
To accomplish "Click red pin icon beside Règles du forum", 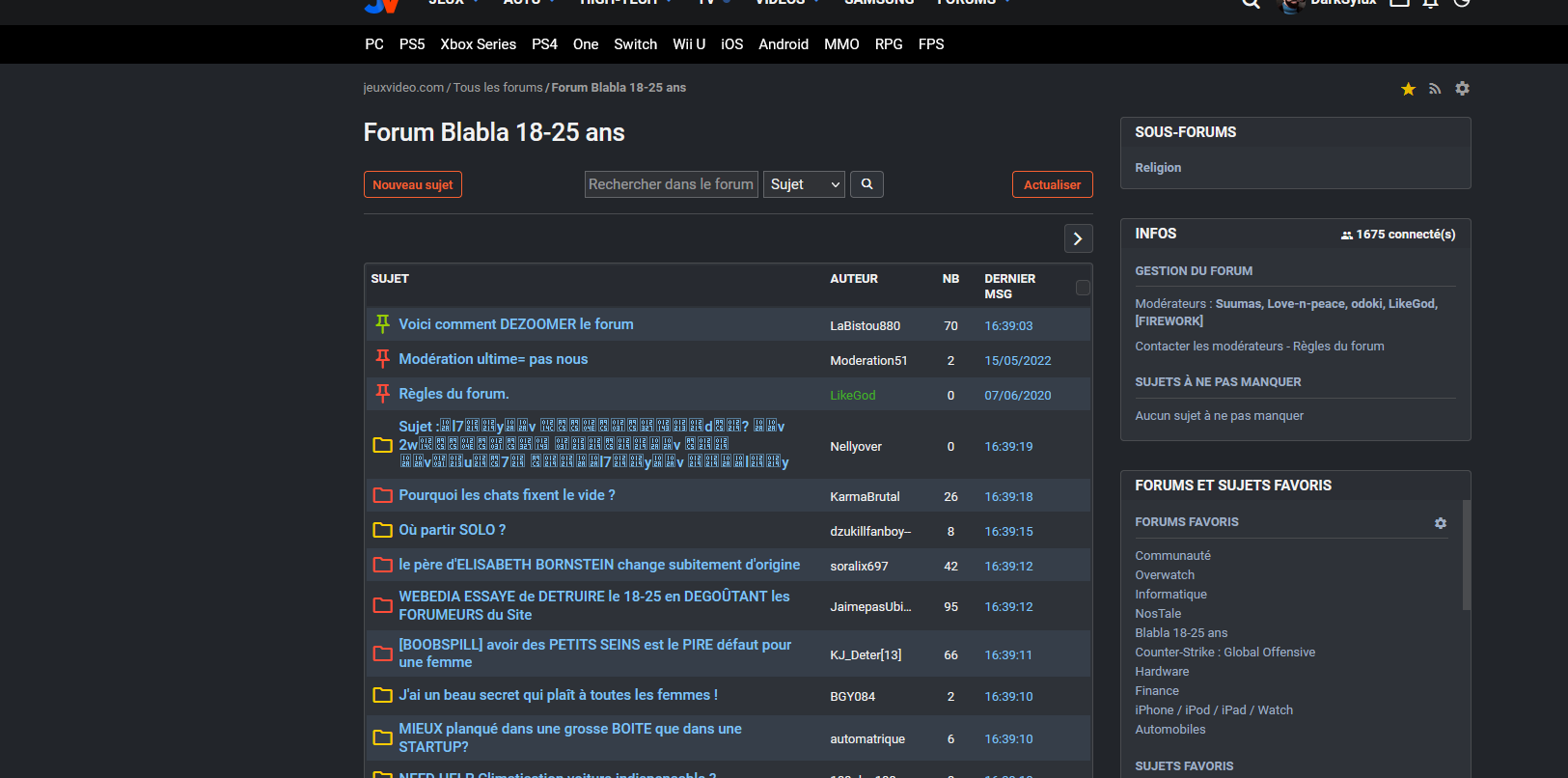I will (382, 394).
